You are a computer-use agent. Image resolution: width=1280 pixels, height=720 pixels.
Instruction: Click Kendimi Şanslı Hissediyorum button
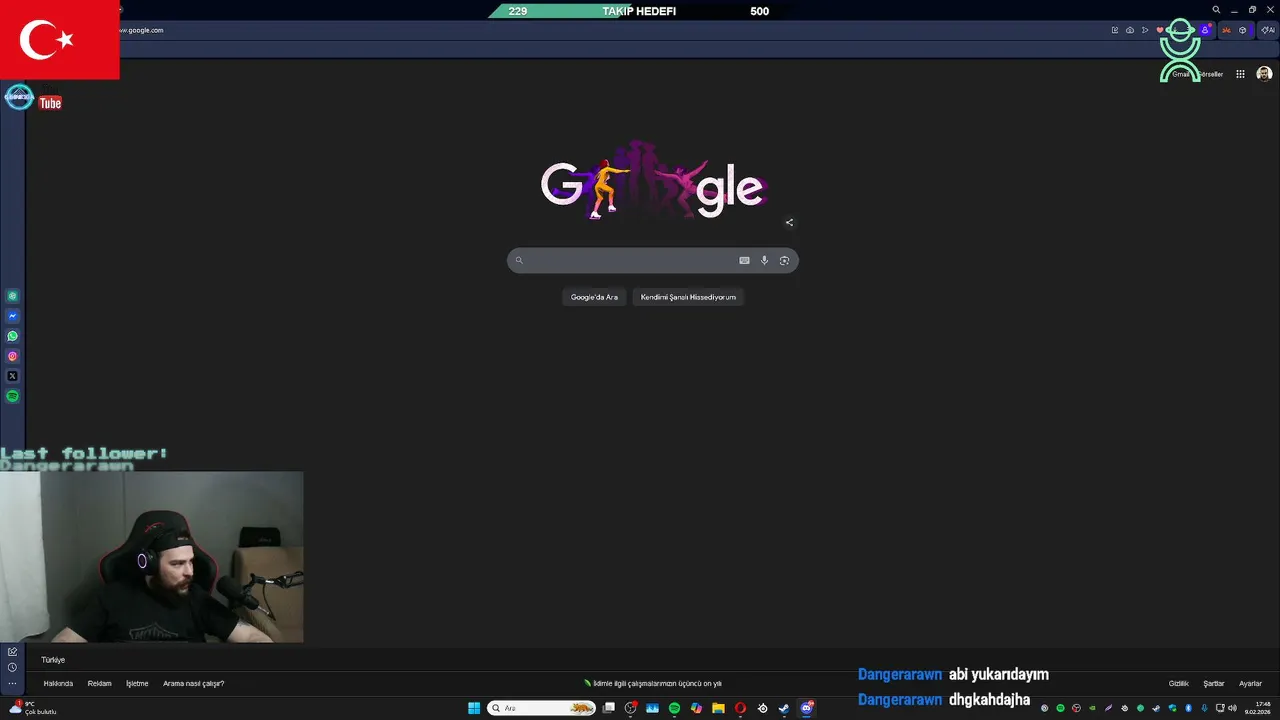pyautogui.click(x=688, y=297)
